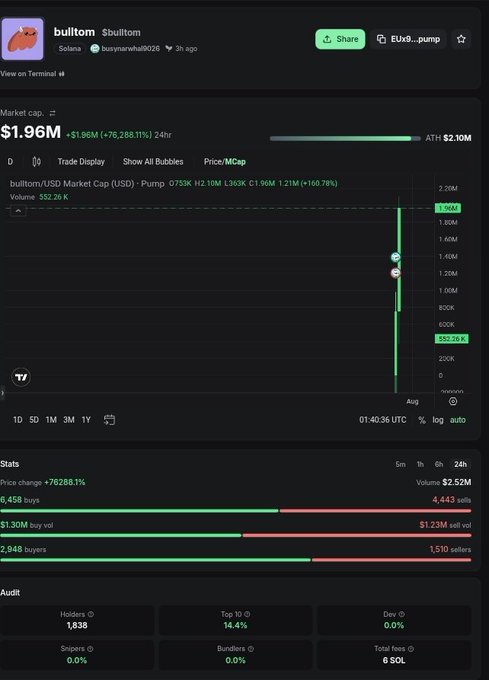Select the 5m stats period
Viewport: 489px width, 680px height.
(x=401, y=464)
